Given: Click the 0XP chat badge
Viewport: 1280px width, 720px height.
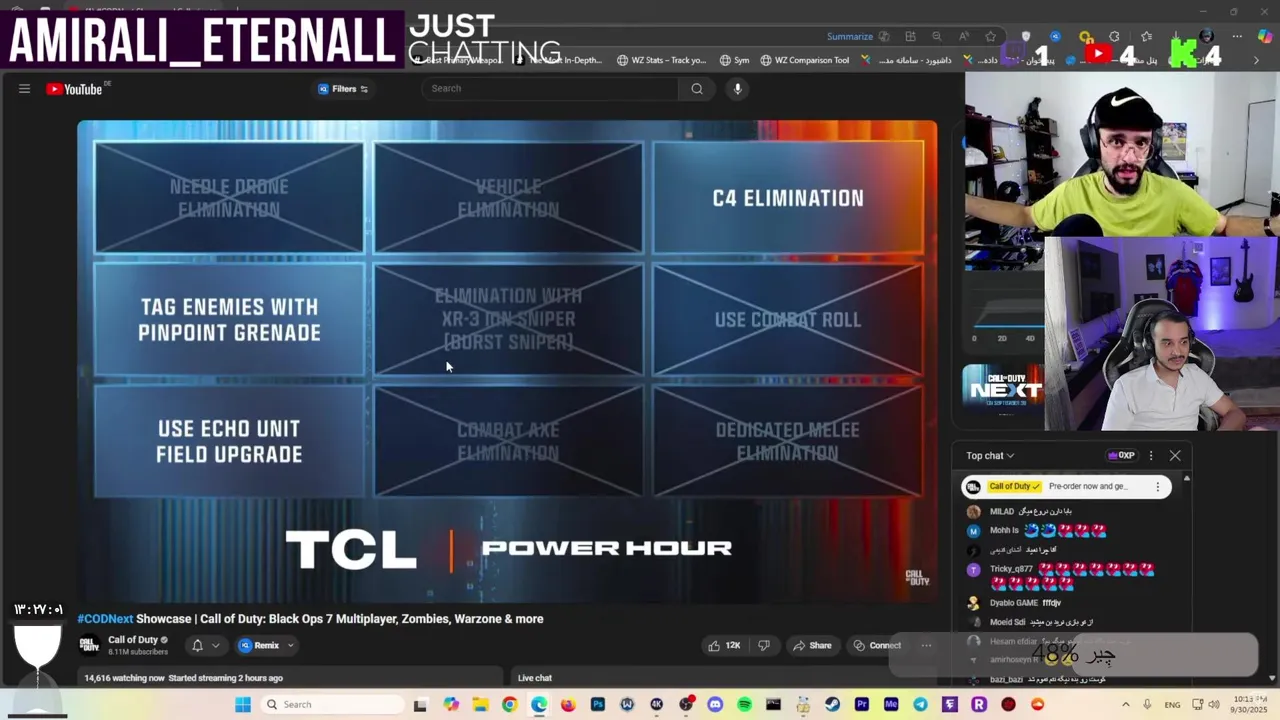Looking at the screenshot, I should (1121, 456).
